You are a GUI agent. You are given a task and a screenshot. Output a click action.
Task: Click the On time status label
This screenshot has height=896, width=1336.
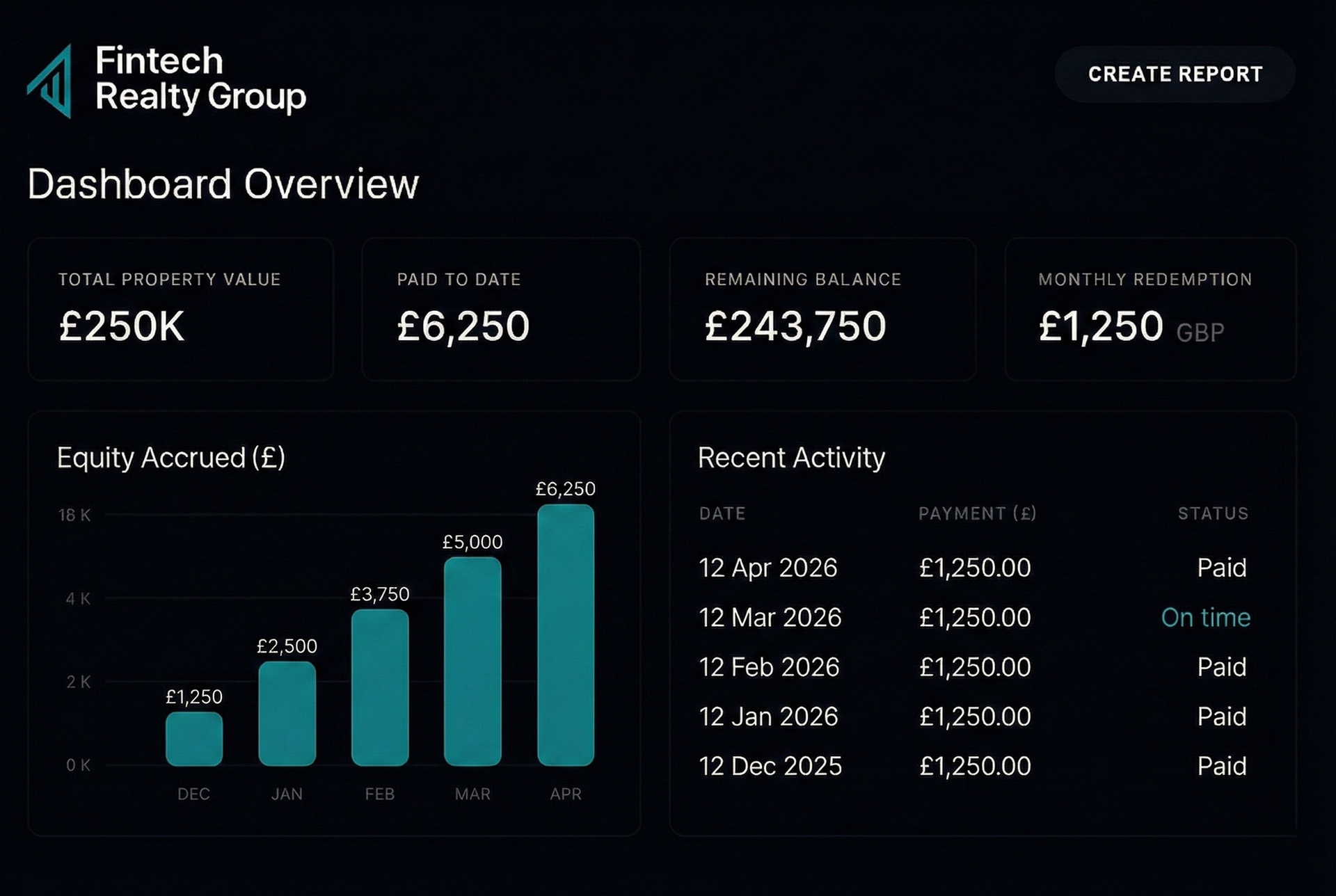[x=1205, y=618]
